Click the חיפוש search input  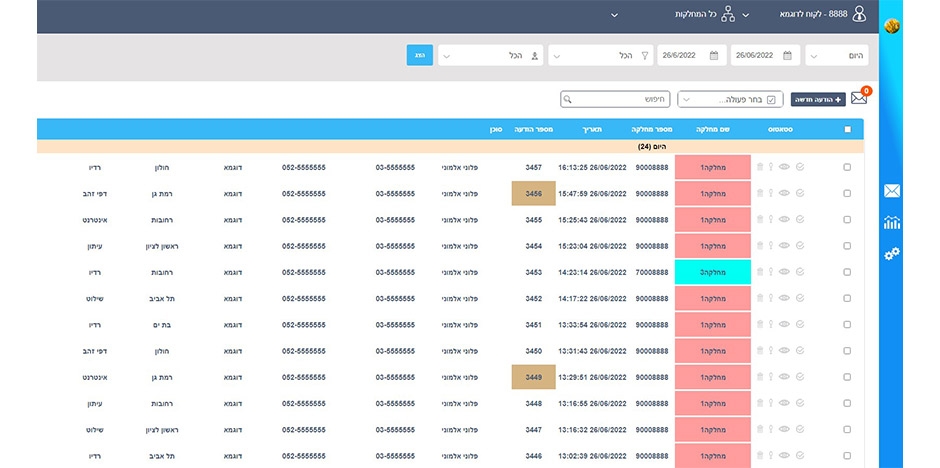coord(615,99)
